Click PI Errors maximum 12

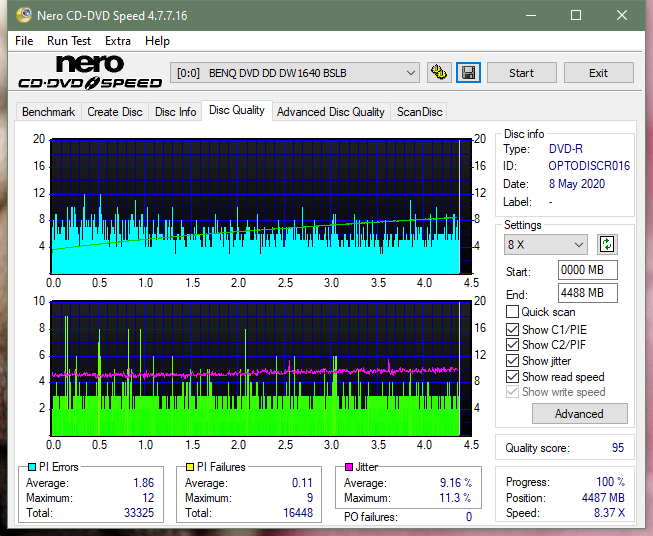tap(148, 498)
